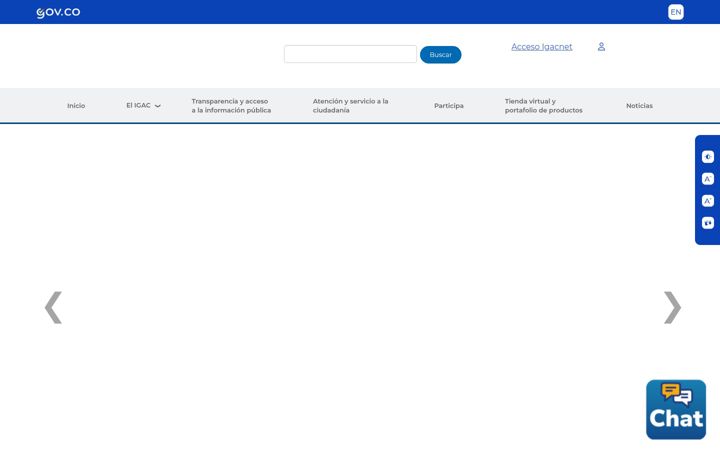The image size is (720, 450).
Task: Toggle high contrast accessibility icon
Action: tap(708, 157)
